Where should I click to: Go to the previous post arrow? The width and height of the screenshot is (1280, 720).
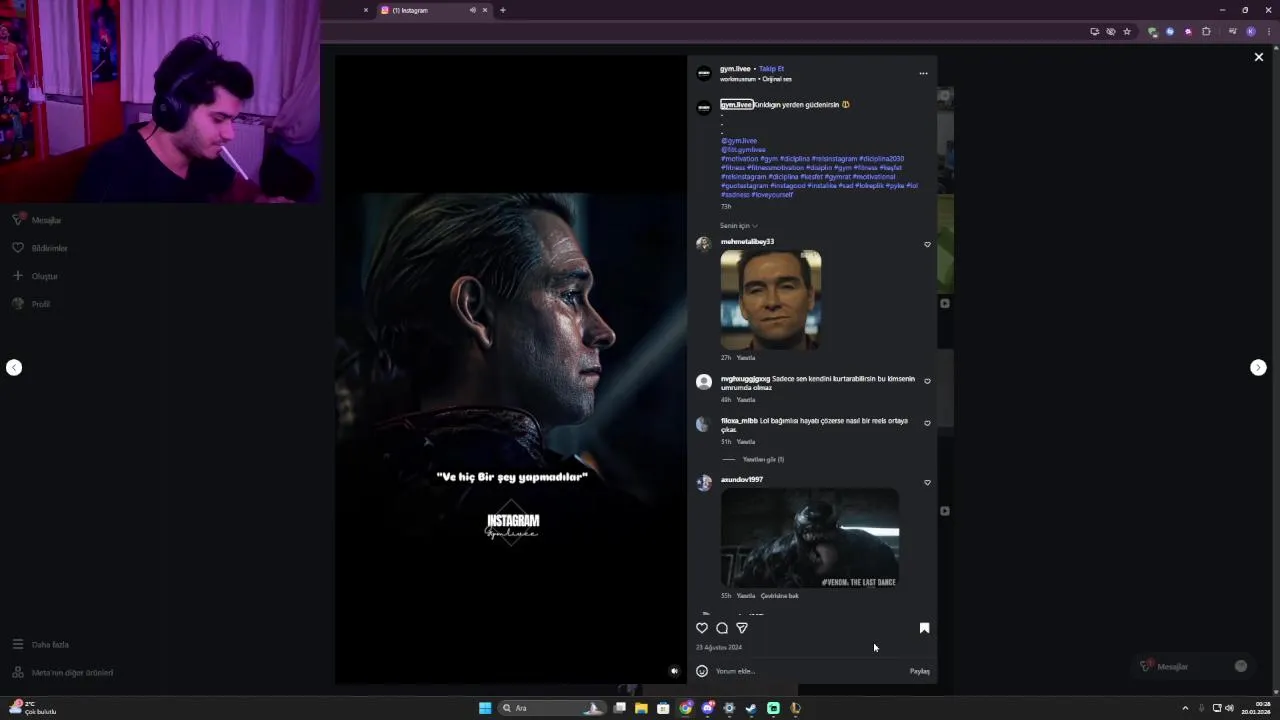(14, 367)
